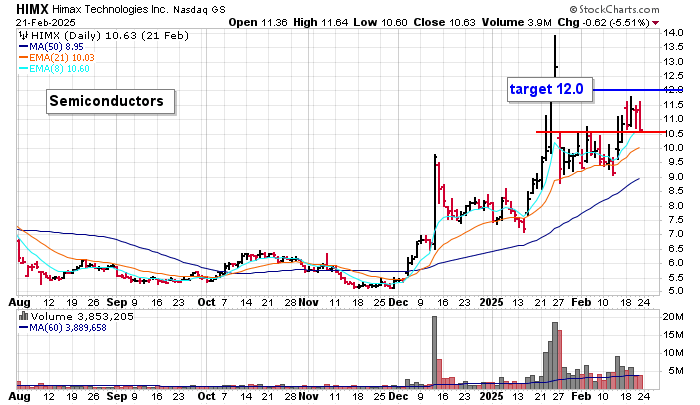Click the MA(50) 8.95 legend entry

coord(56,46)
